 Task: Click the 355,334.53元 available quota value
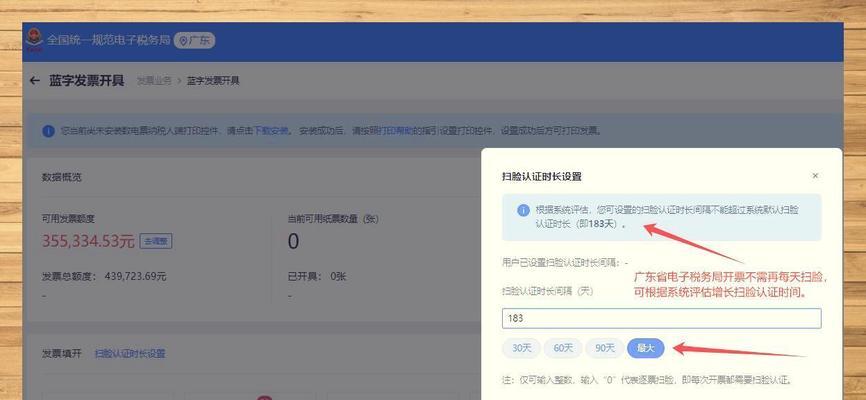pyautogui.click(x=88, y=241)
